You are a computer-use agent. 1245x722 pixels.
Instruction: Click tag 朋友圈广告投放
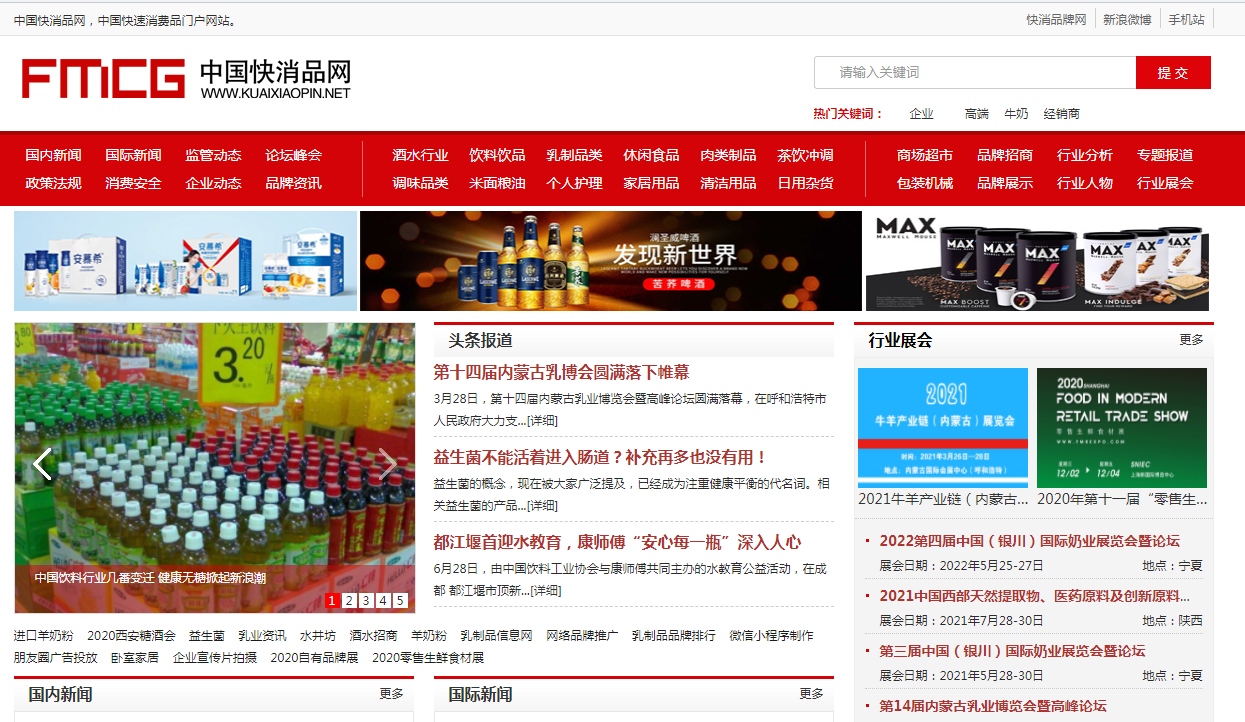56,658
